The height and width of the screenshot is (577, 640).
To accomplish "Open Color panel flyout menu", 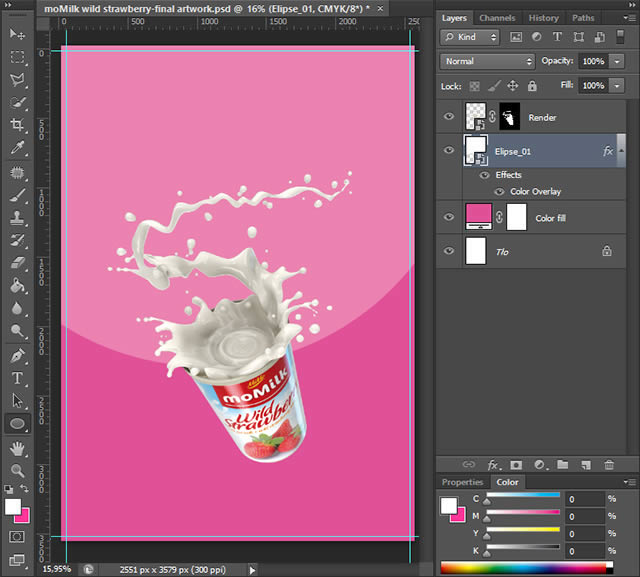I will (629, 482).
